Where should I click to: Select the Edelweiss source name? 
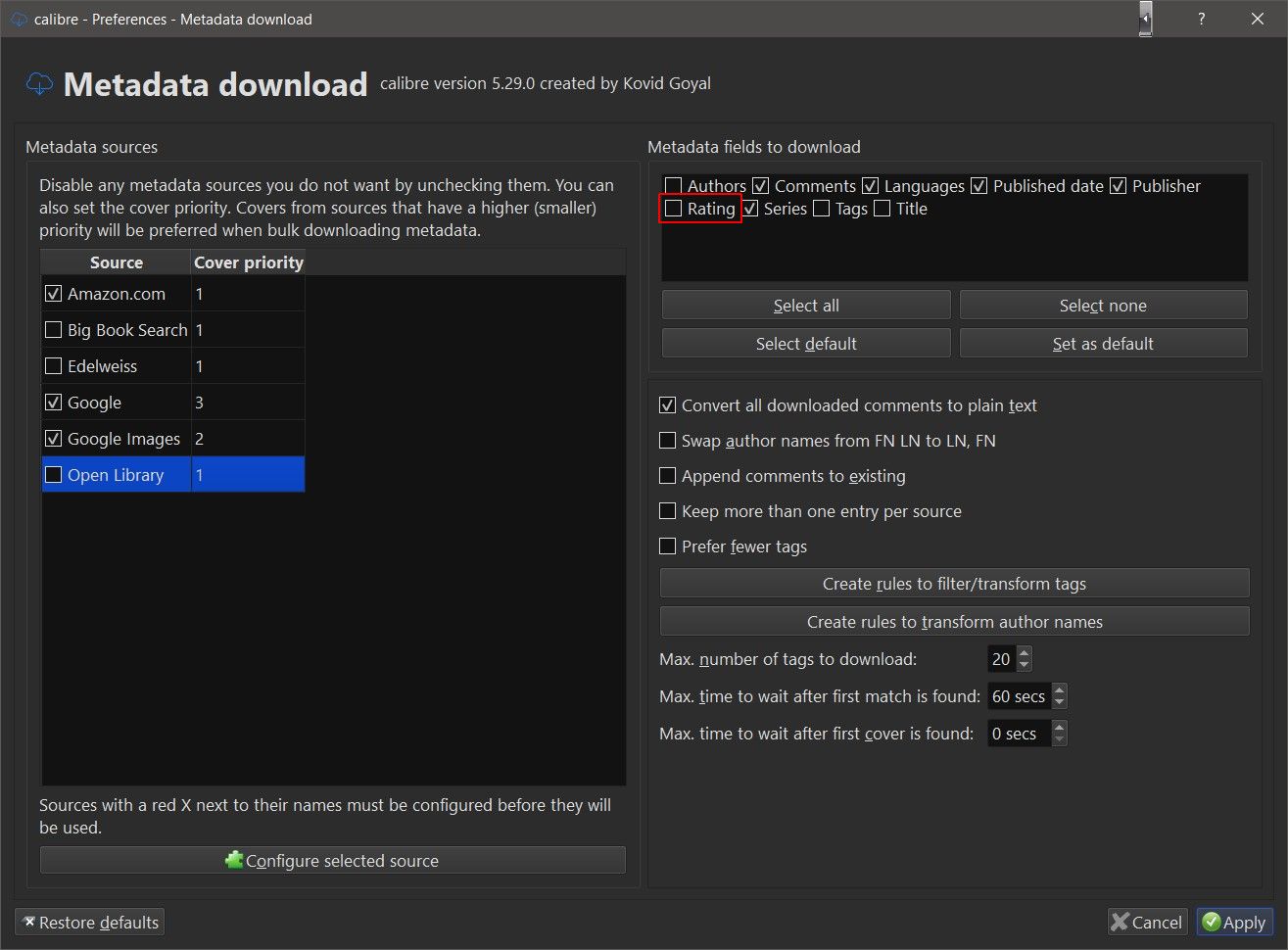(x=102, y=366)
